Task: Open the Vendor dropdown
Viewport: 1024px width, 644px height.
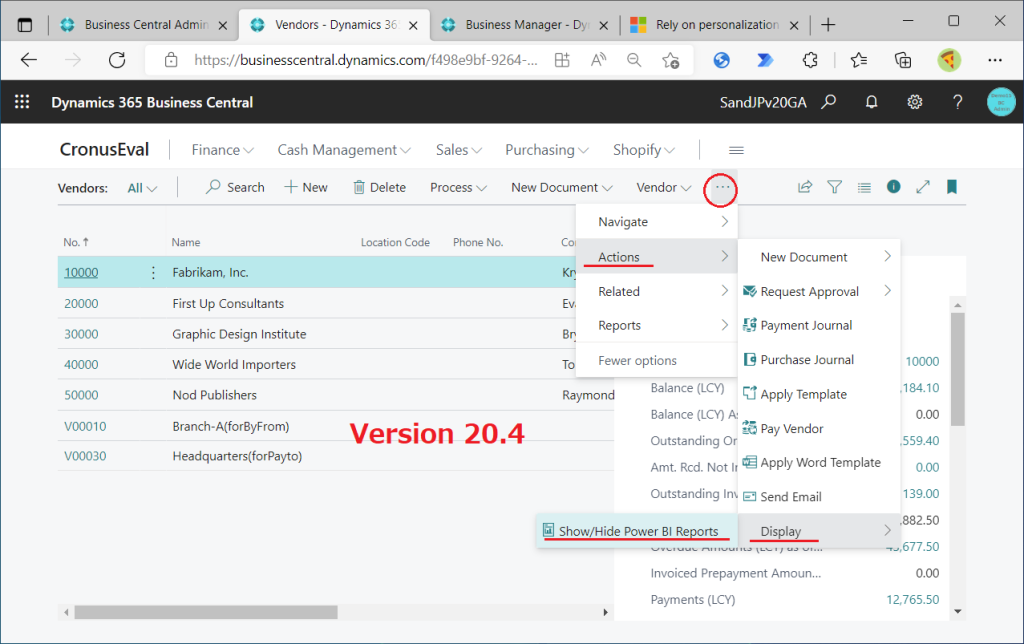Action: coord(664,187)
